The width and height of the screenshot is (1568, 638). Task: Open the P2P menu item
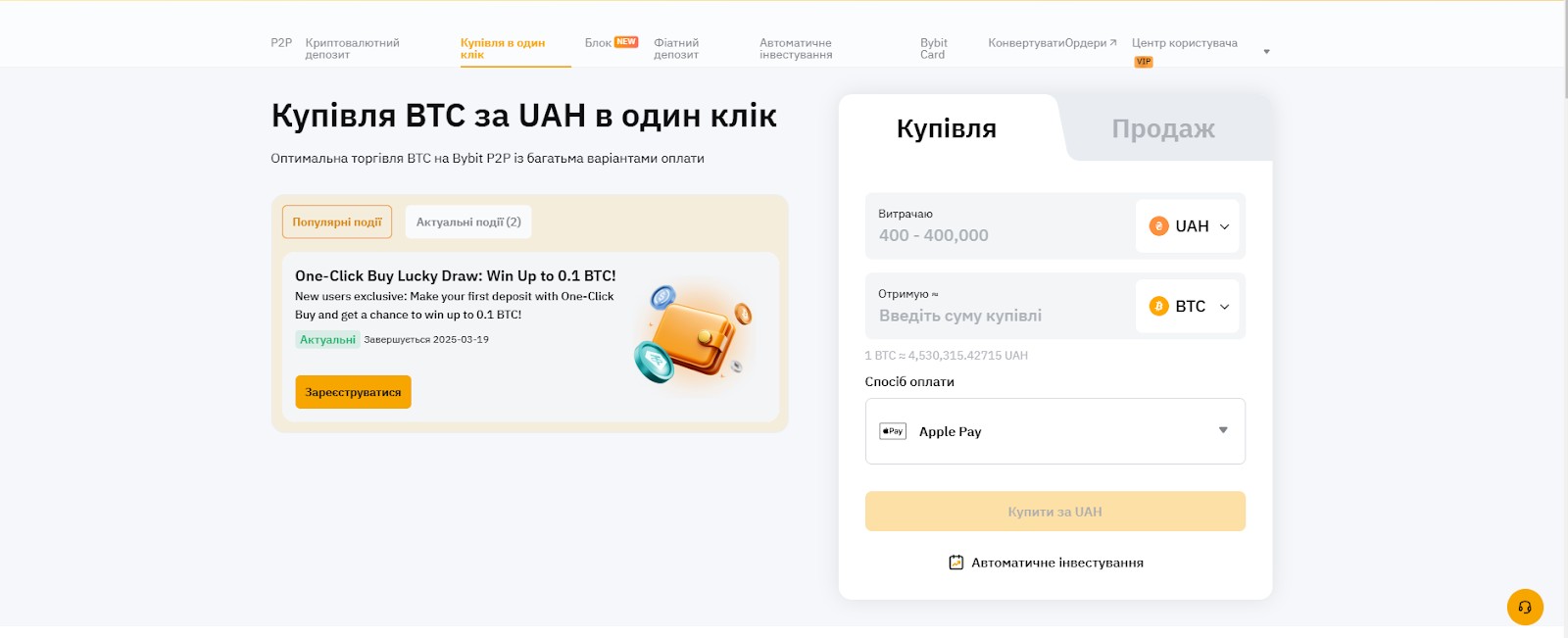[281, 43]
